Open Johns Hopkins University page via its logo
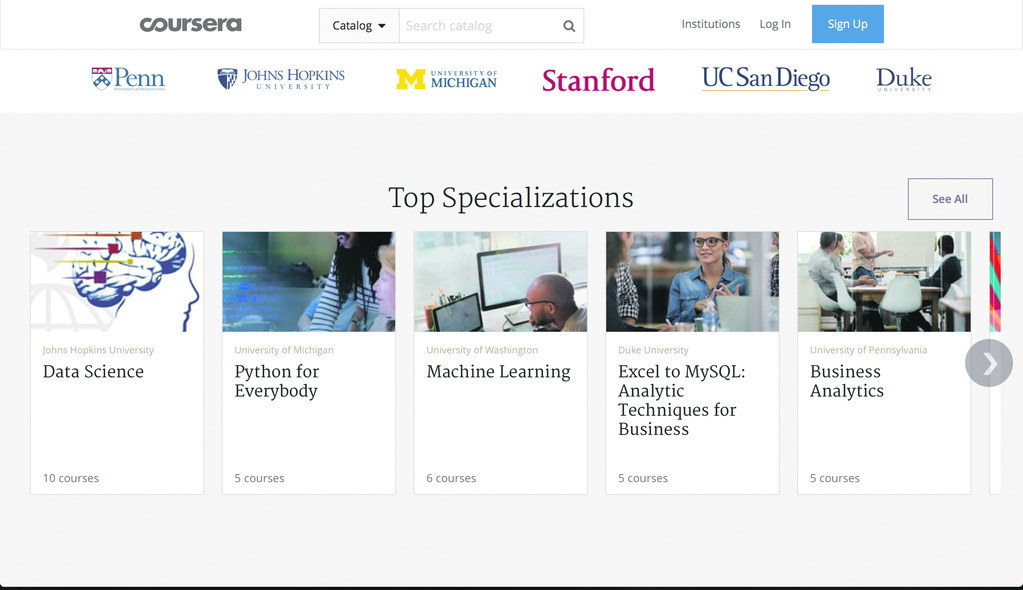 (280, 77)
